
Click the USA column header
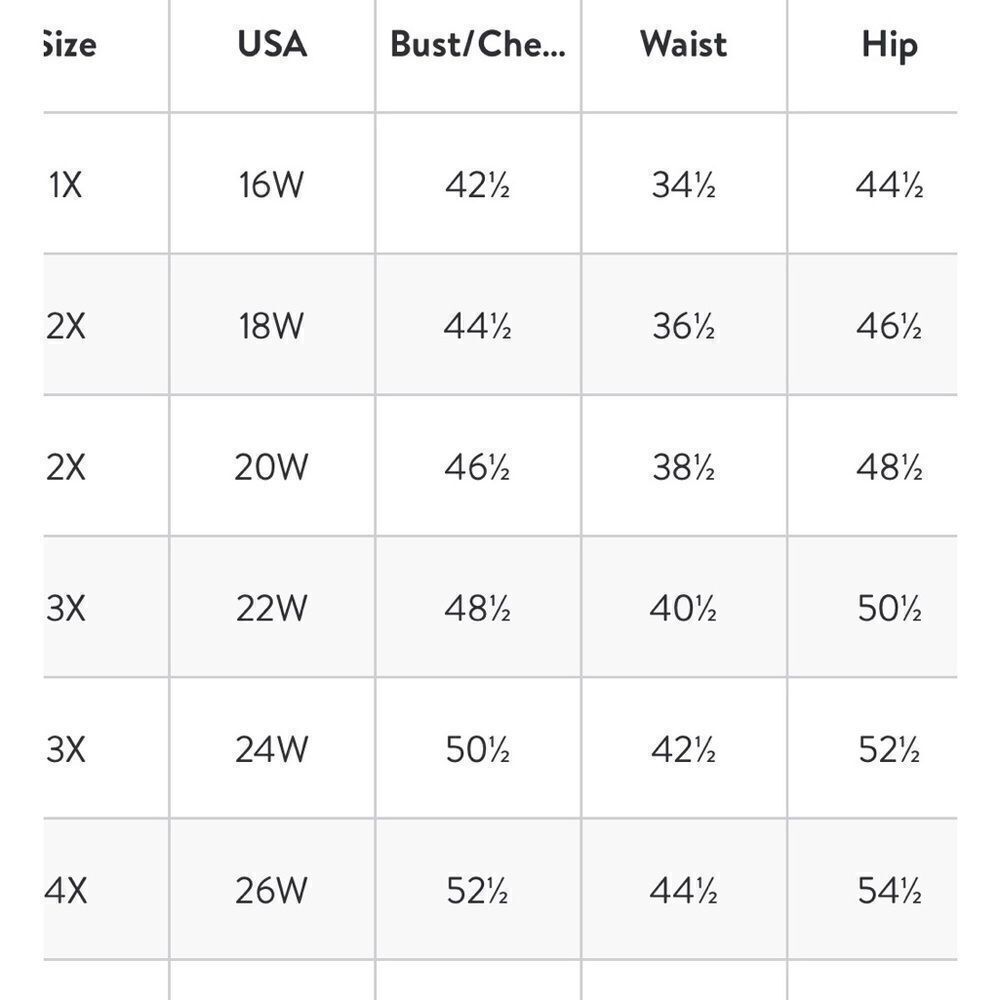click(271, 45)
